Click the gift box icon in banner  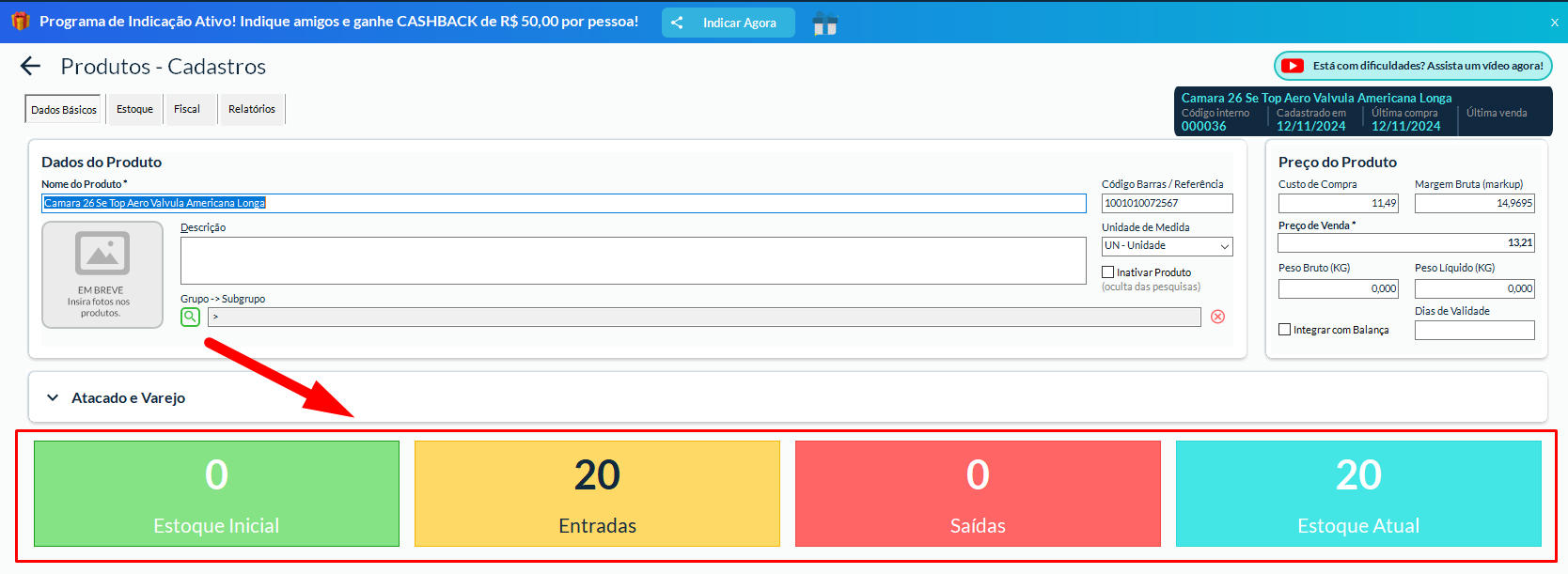(824, 23)
